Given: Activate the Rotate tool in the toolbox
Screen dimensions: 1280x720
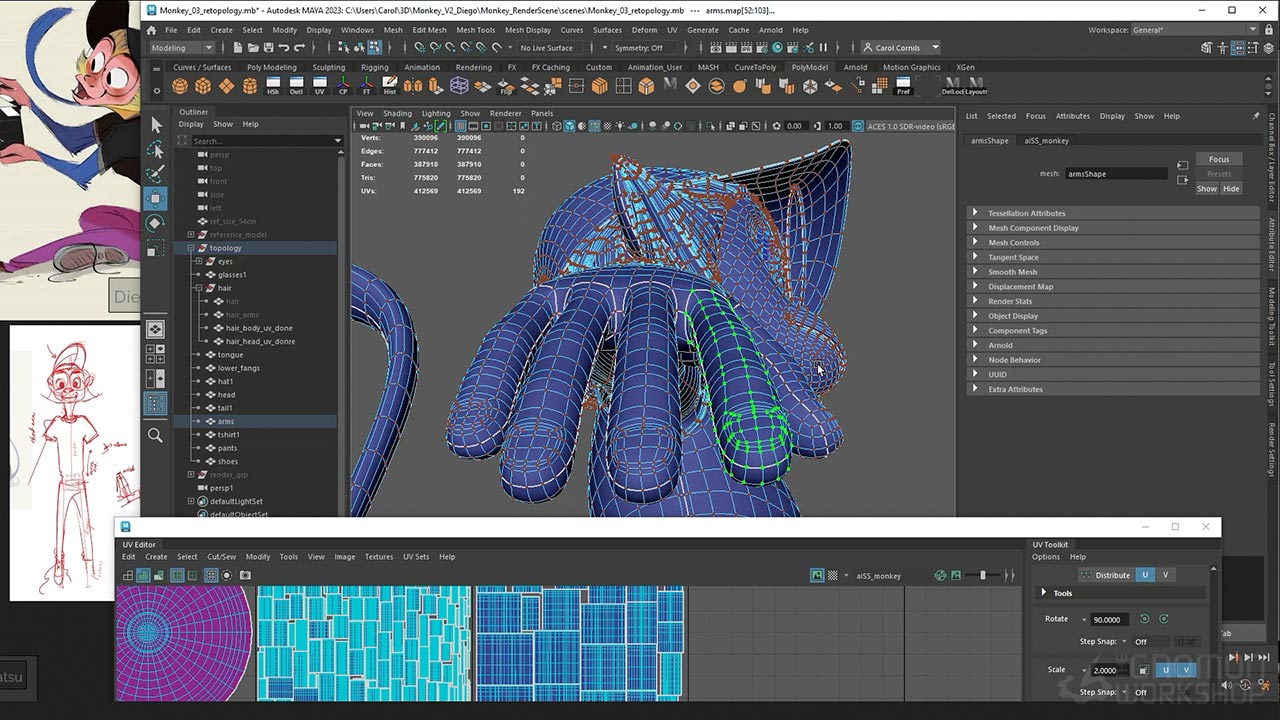Looking at the screenshot, I should pos(155,222).
